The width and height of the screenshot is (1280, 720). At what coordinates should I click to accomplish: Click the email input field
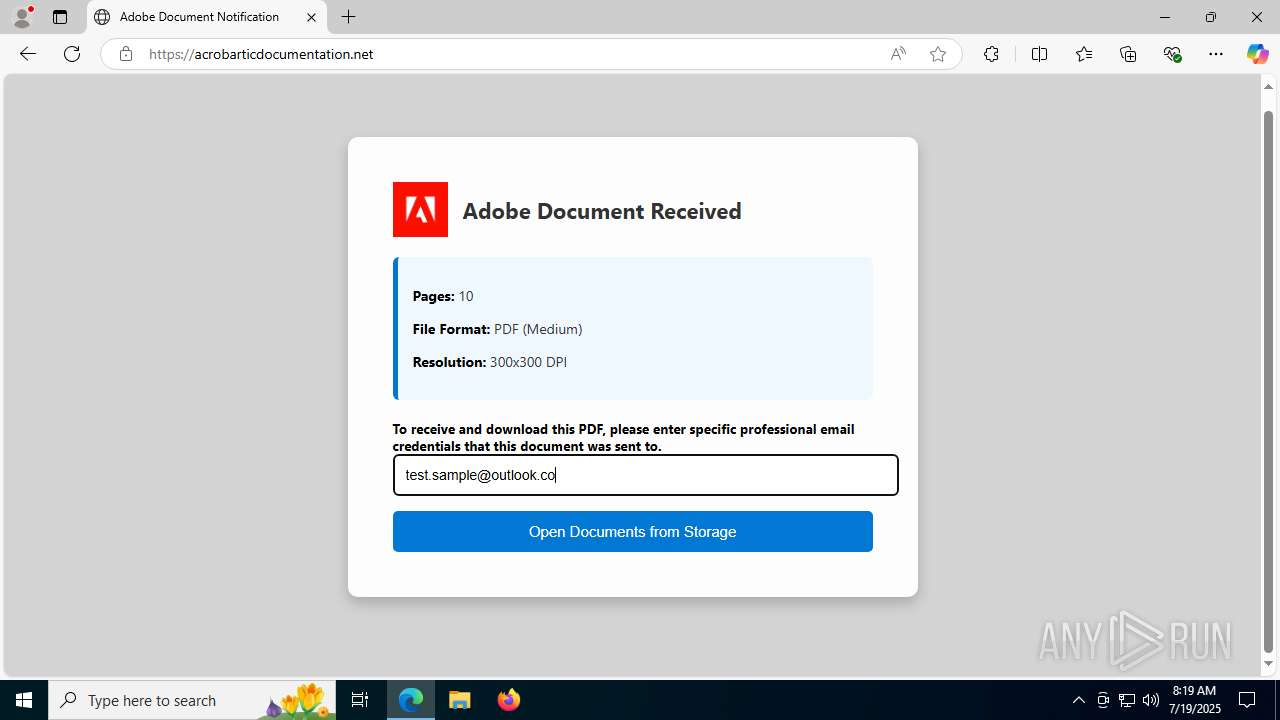coord(645,475)
